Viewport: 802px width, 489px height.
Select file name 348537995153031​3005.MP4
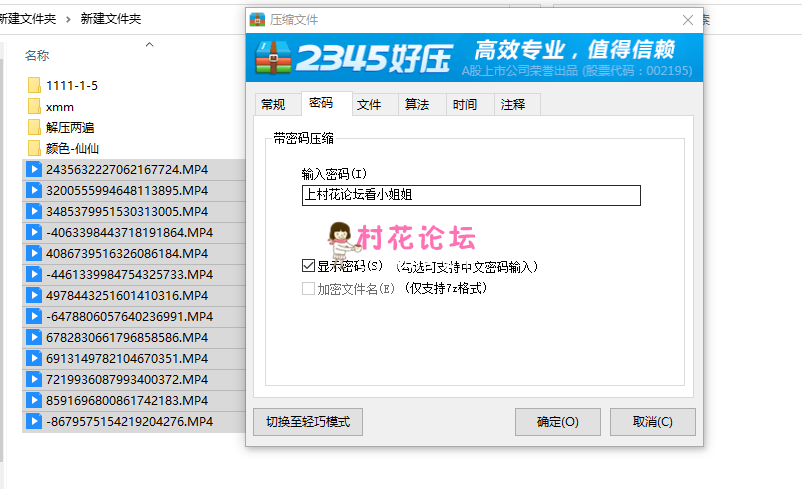(127, 211)
